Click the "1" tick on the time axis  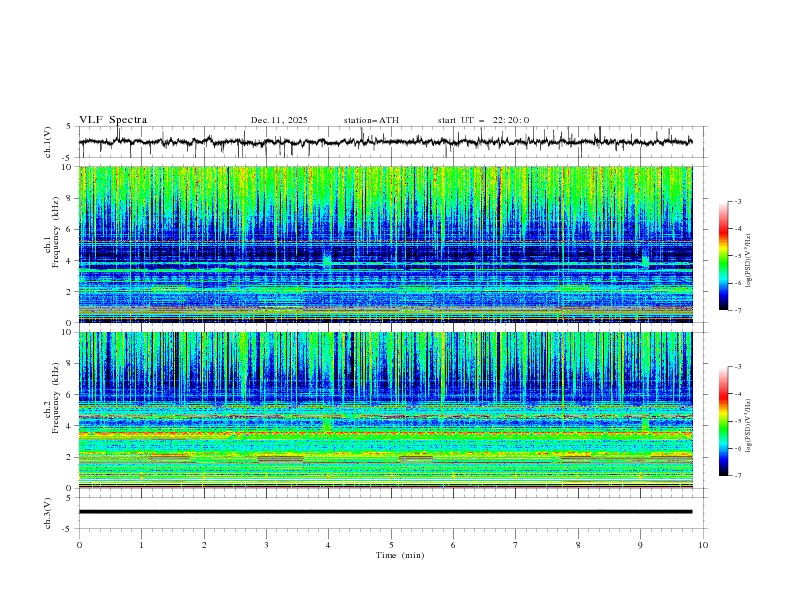click(x=141, y=545)
